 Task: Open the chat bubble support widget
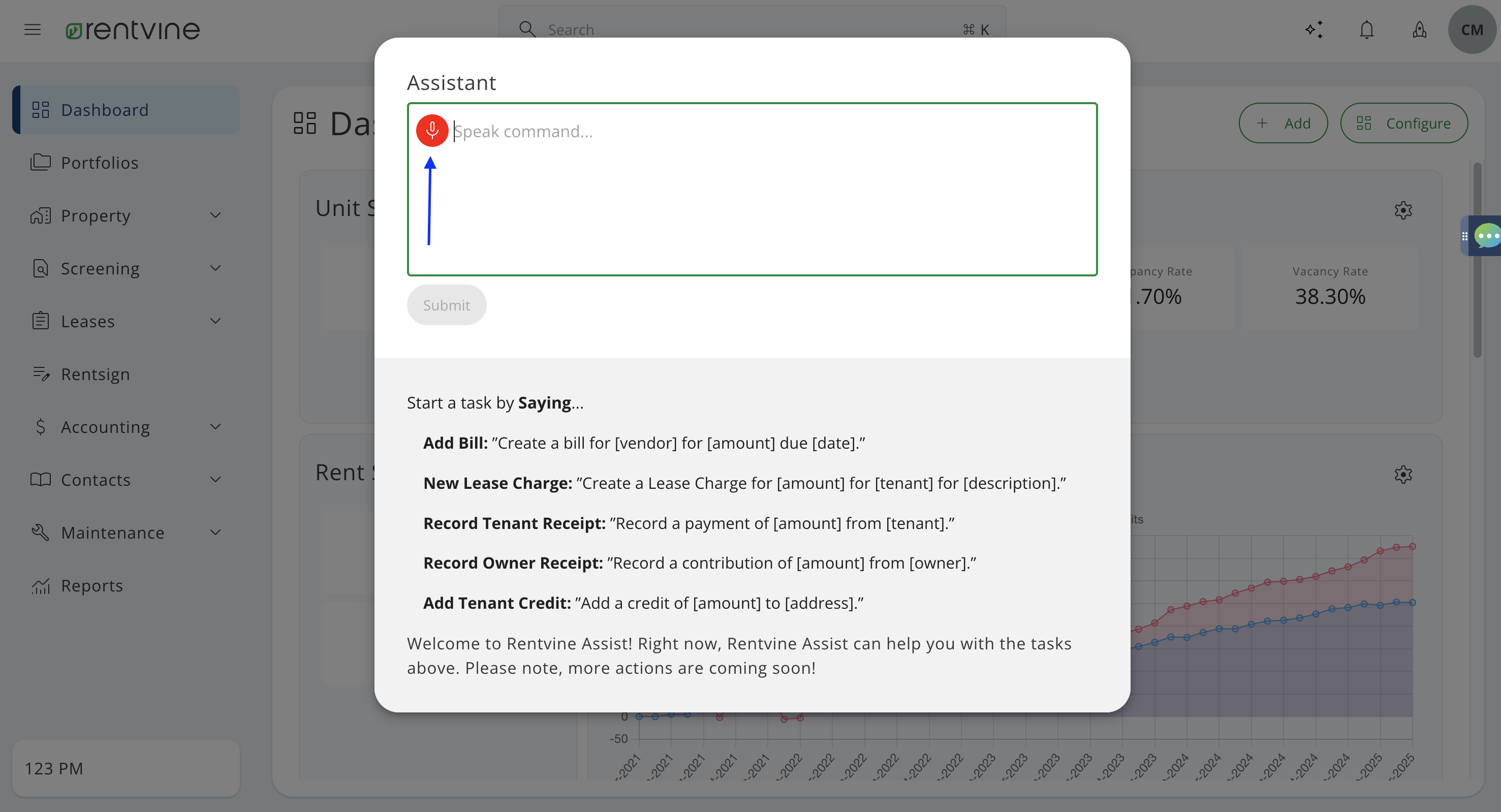click(x=1485, y=236)
